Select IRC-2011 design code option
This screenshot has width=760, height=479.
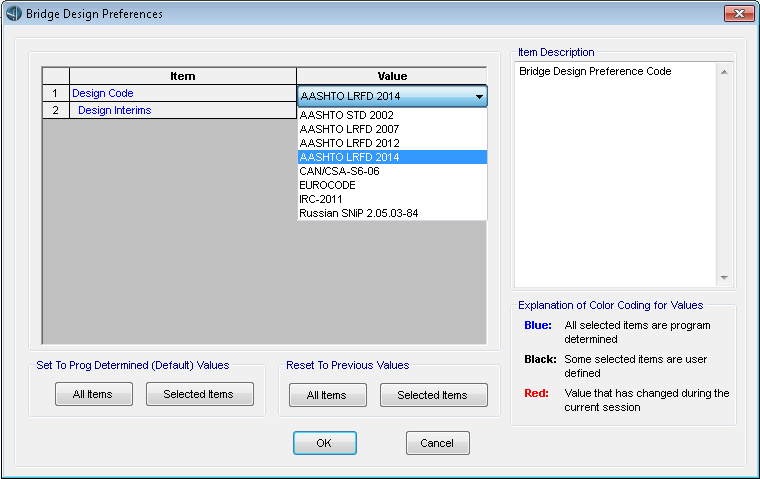[x=392, y=199]
